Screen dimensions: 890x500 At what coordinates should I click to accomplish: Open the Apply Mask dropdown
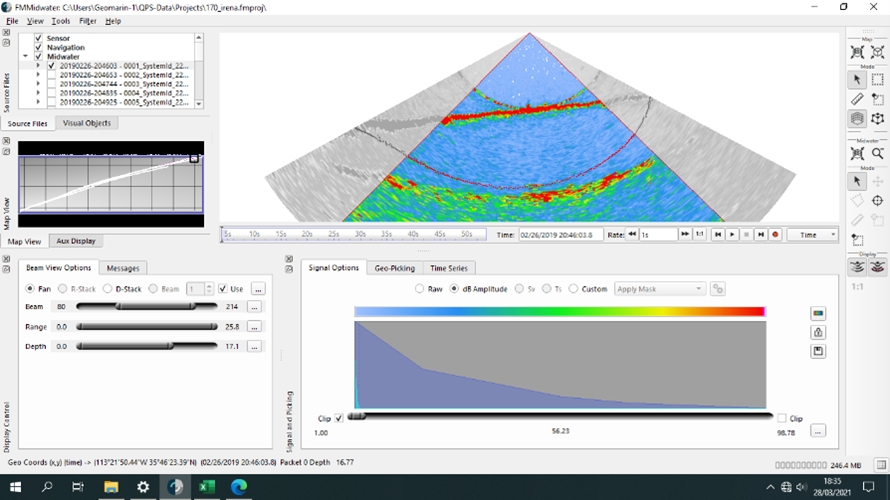[x=659, y=289]
